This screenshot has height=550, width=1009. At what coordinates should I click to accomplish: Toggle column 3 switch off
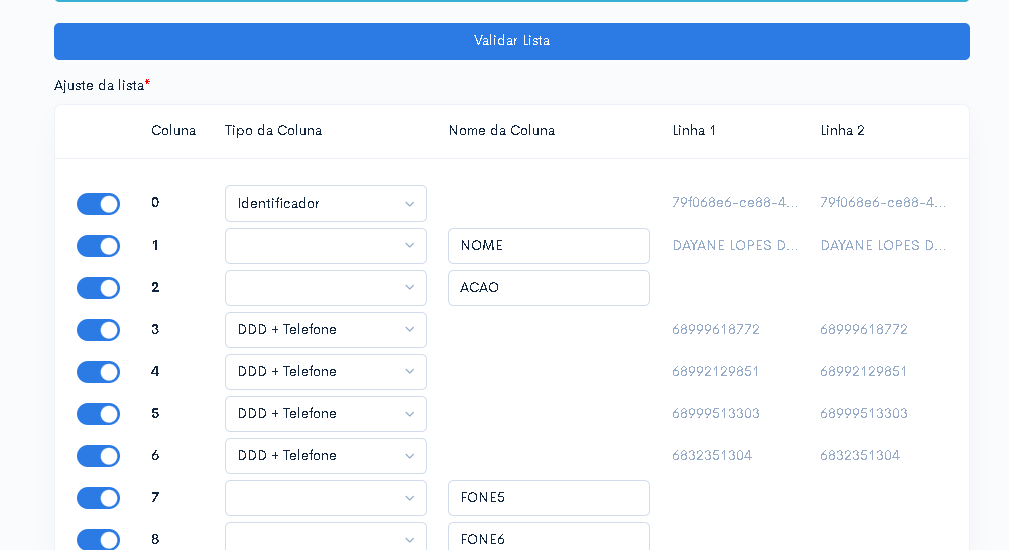tap(98, 330)
